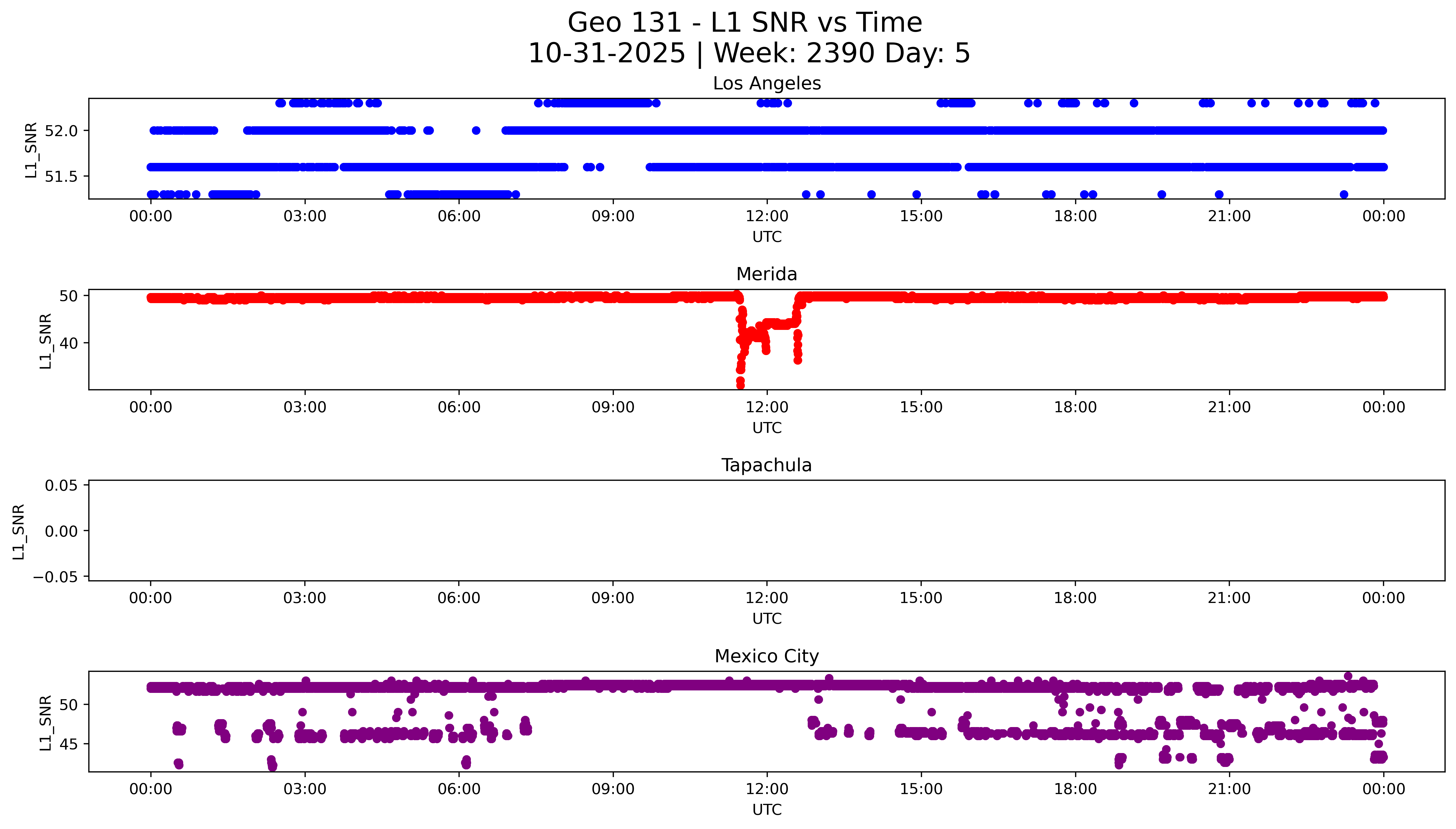Click the empty Tapachula plot area center
The image size is (1456, 829).
(766, 531)
